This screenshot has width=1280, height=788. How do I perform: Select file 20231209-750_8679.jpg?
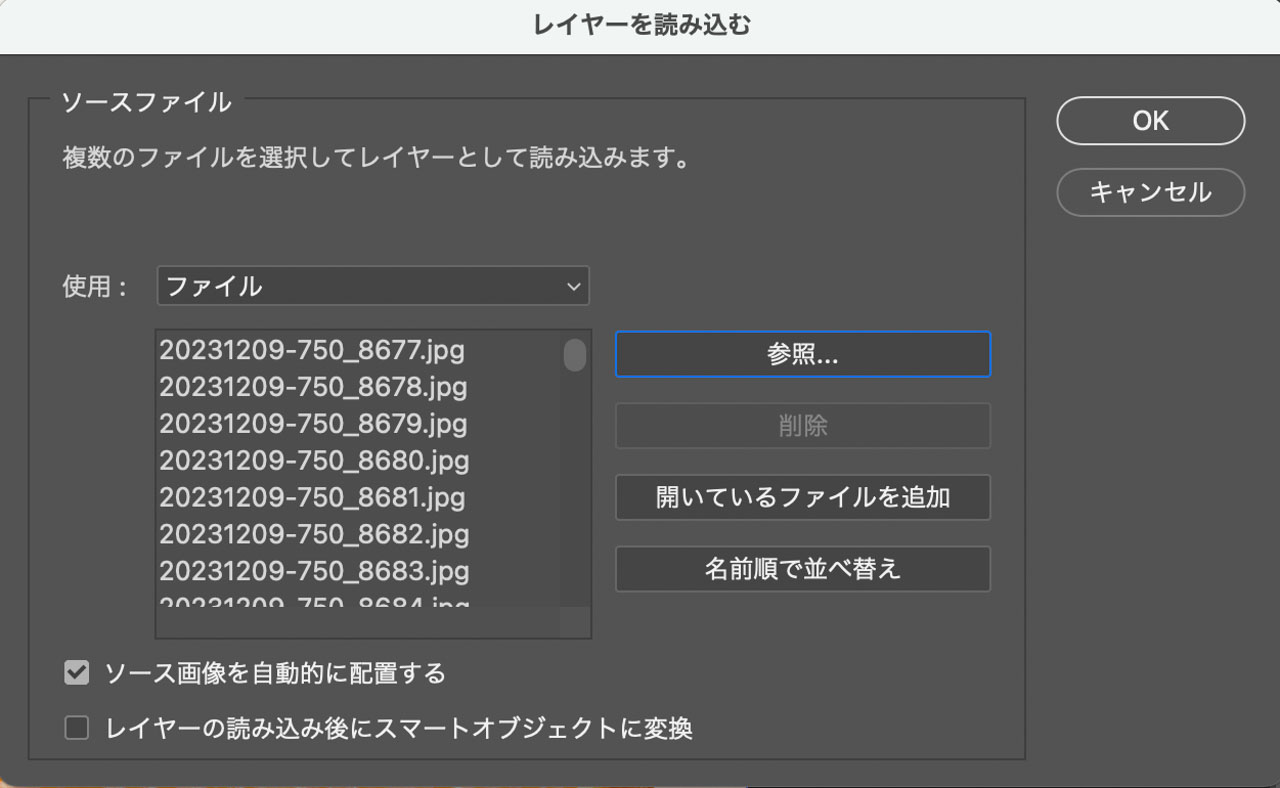point(313,424)
